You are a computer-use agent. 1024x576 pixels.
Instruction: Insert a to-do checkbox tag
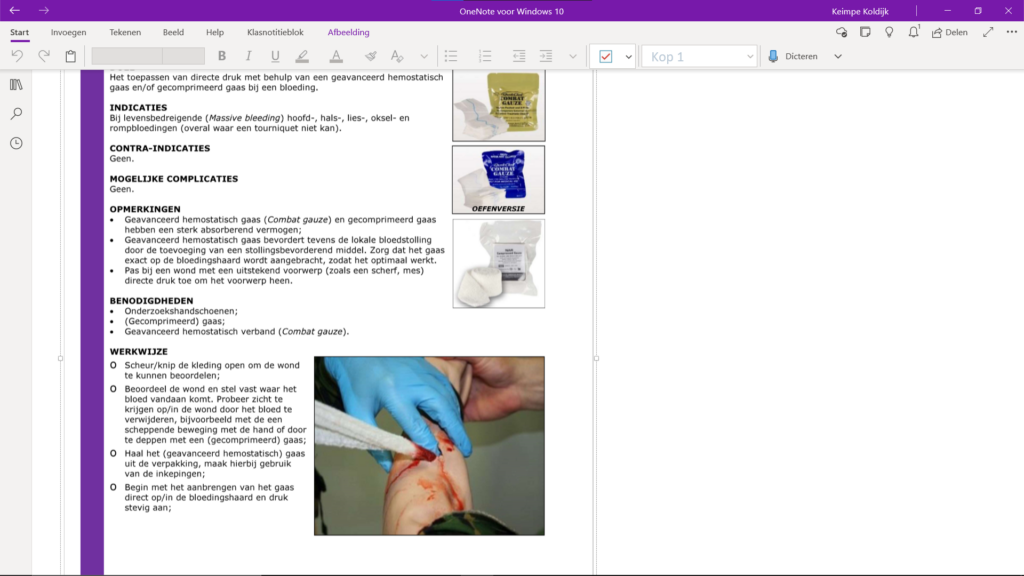(606, 57)
